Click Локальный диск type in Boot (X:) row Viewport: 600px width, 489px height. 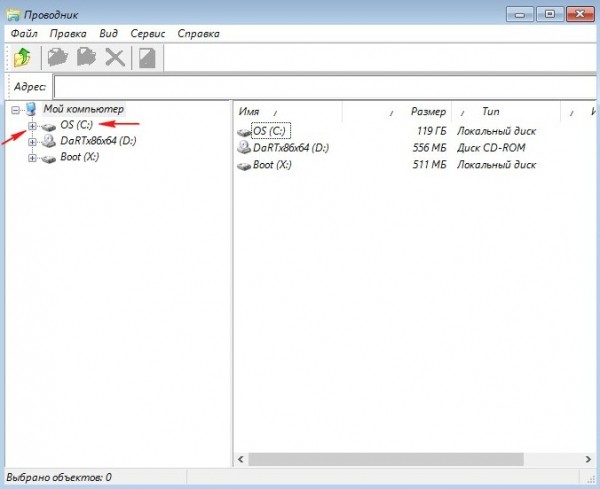[496, 165]
